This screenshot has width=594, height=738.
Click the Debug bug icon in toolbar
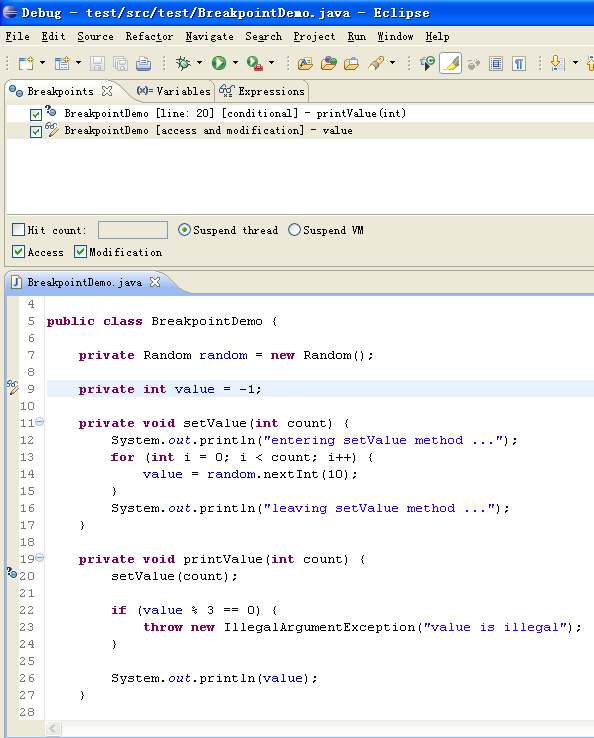[183, 63]
